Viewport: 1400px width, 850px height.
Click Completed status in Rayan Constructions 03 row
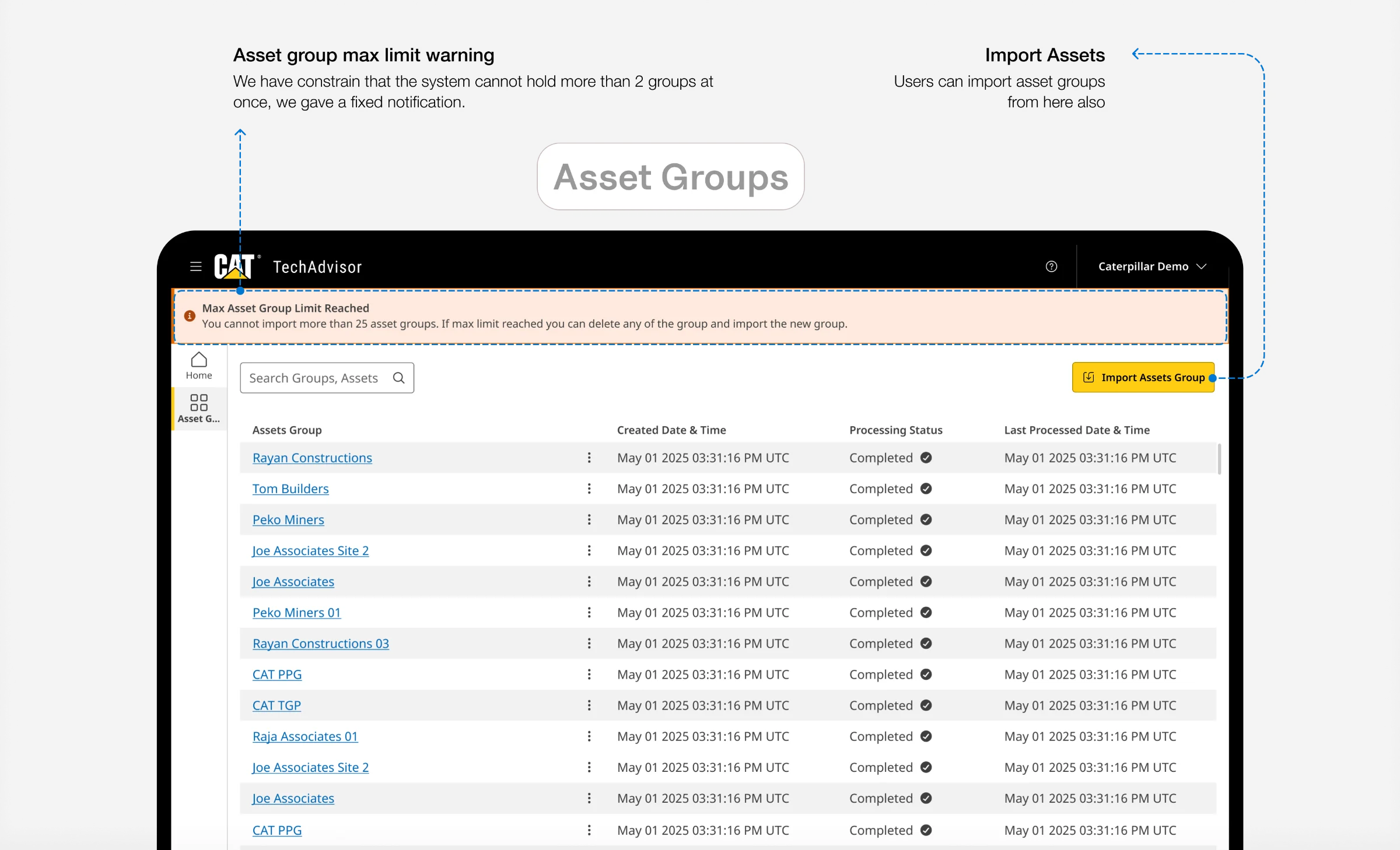point(881,643)
